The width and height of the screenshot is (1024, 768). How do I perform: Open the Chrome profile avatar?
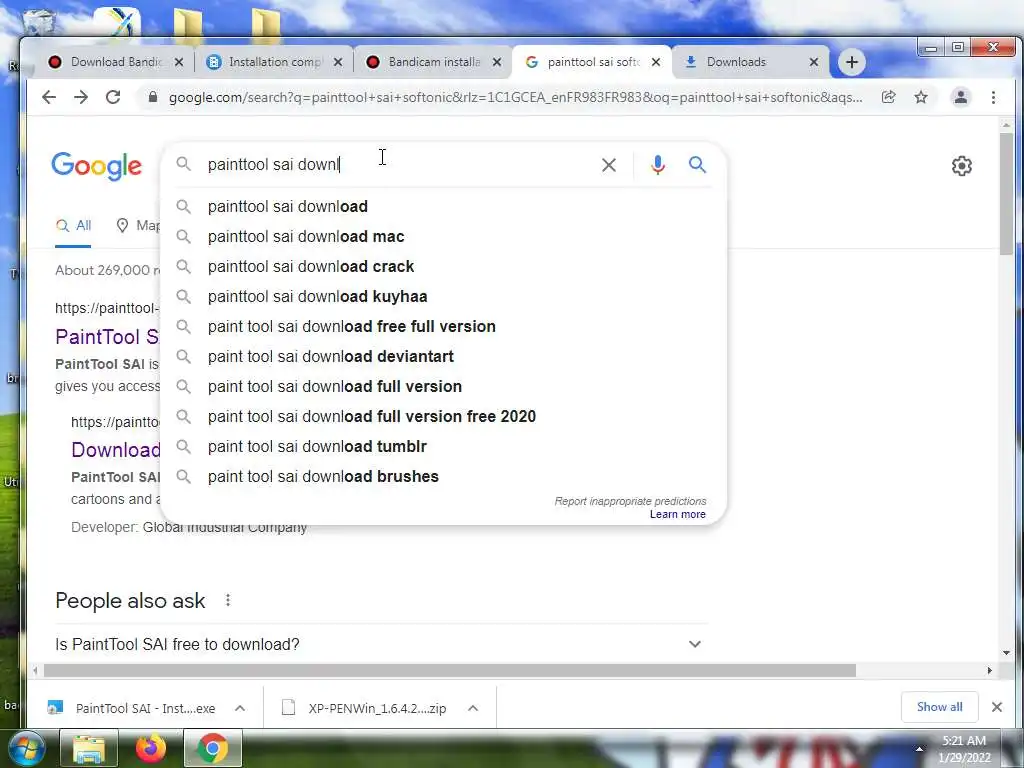tap(961, 97)
